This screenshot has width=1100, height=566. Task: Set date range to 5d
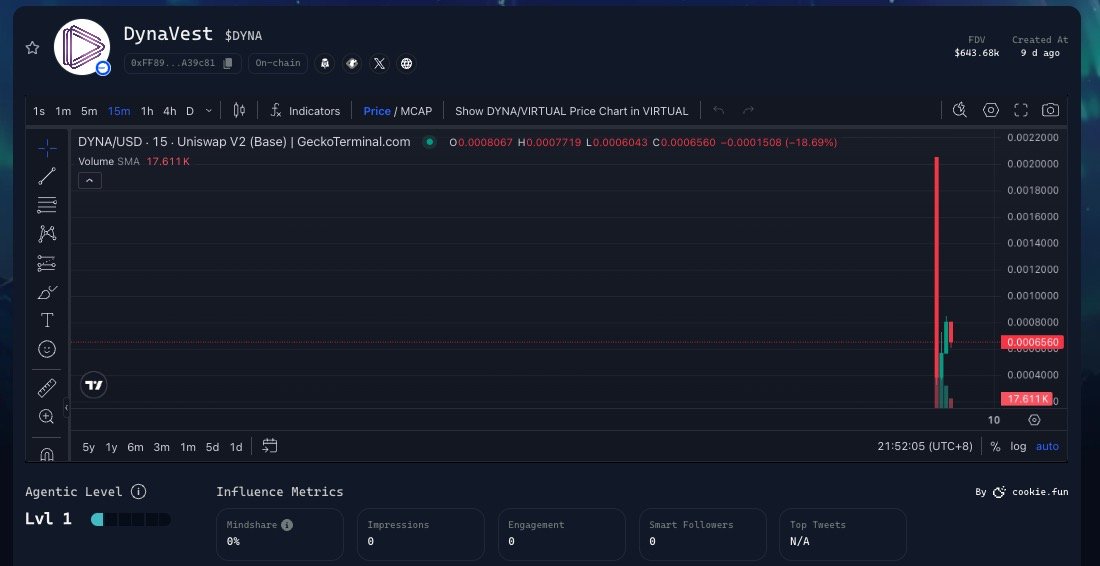pyautogui.click(x=212, y=447)
